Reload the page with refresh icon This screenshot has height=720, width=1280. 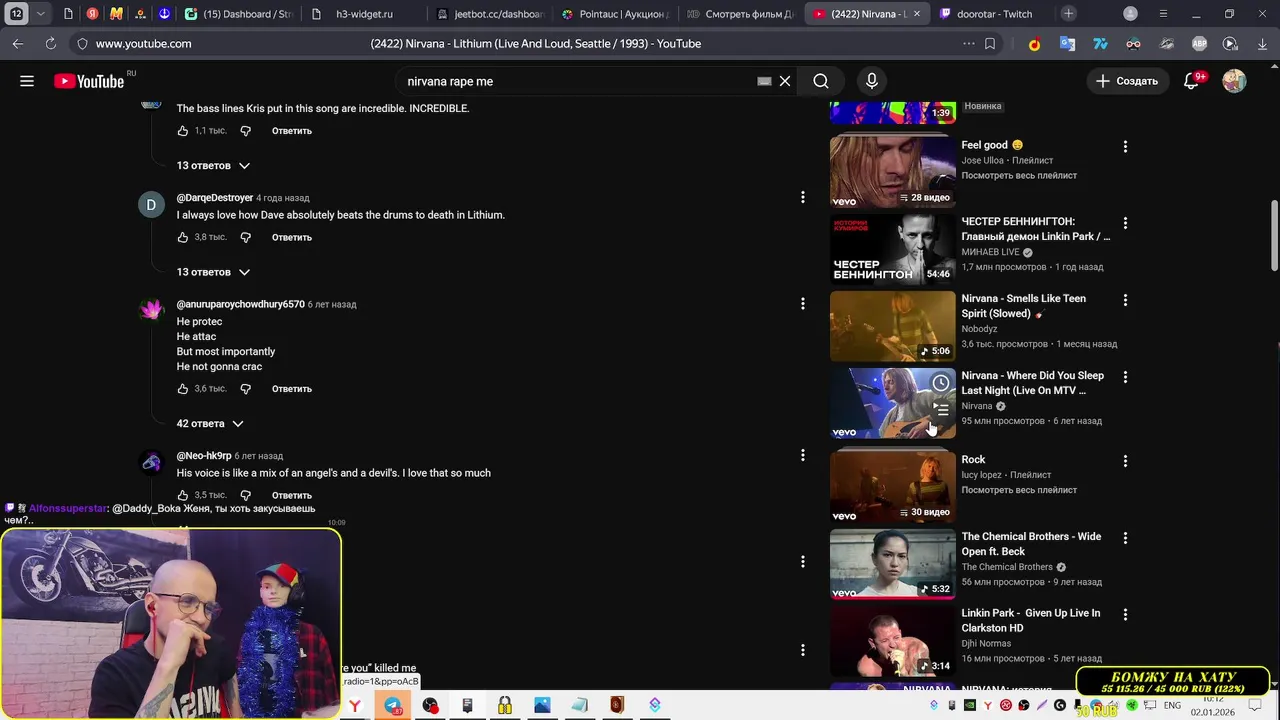click(x=50, y=44)
